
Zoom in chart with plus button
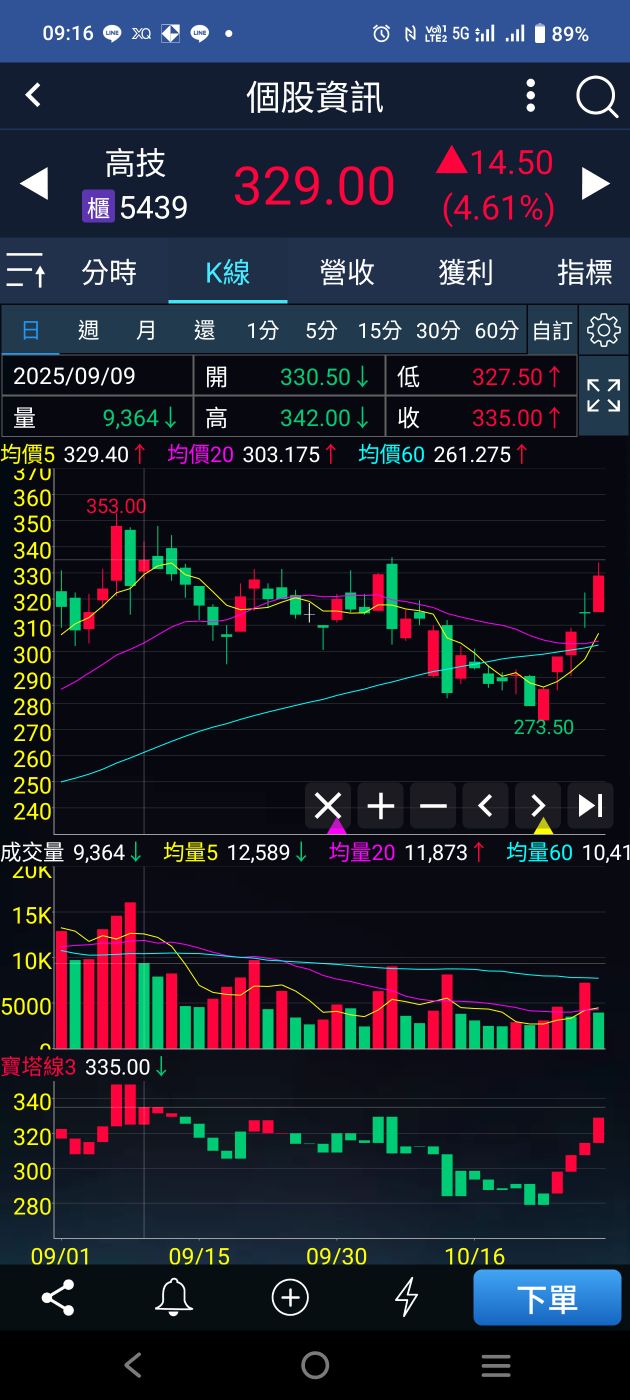pos(381,805)
